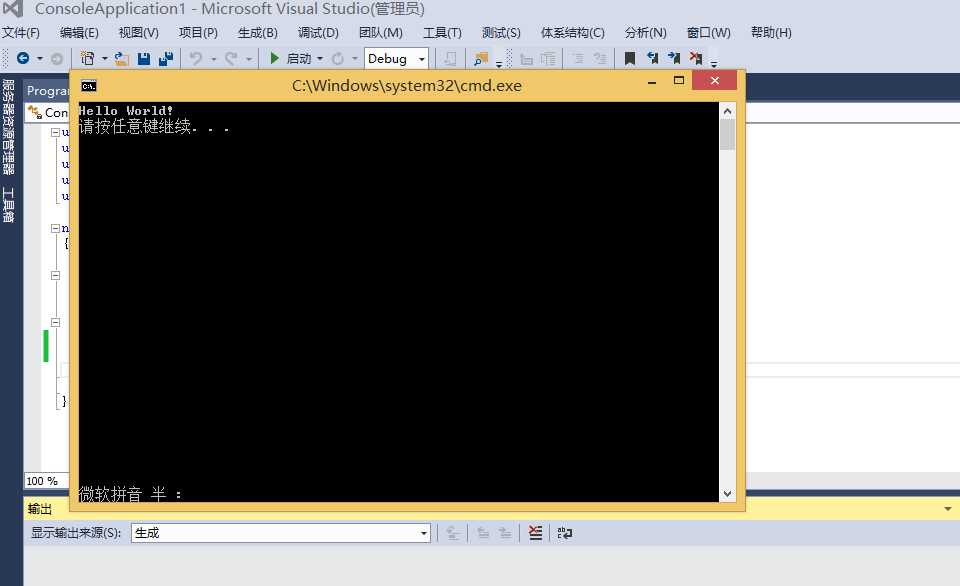Click the Save floppy disk icon
The image size is (960, 586).
tap(144, 59)
